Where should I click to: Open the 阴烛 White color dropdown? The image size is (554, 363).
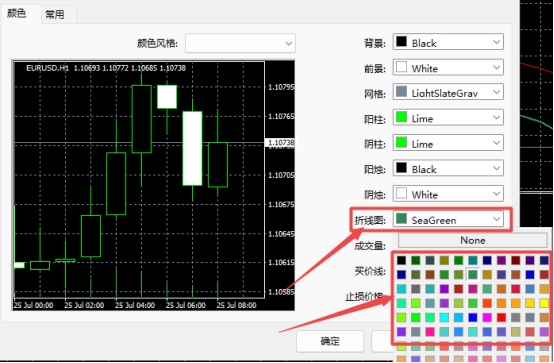pyautogui.click(x=448, y=194)
